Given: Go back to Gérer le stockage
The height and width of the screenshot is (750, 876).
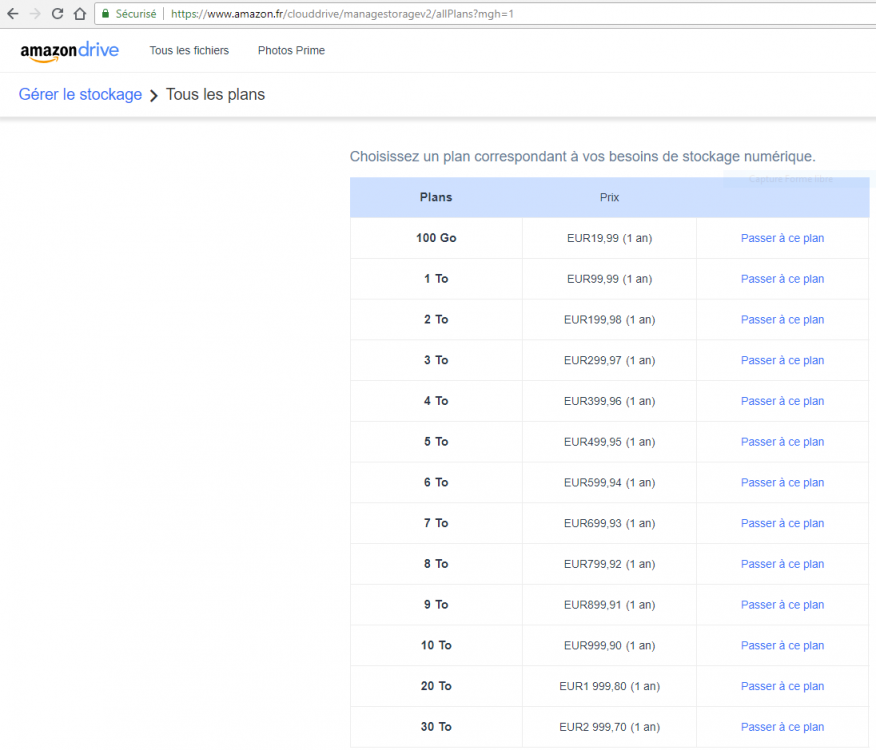Looking at the screenshot, I should tap(80, 94).
